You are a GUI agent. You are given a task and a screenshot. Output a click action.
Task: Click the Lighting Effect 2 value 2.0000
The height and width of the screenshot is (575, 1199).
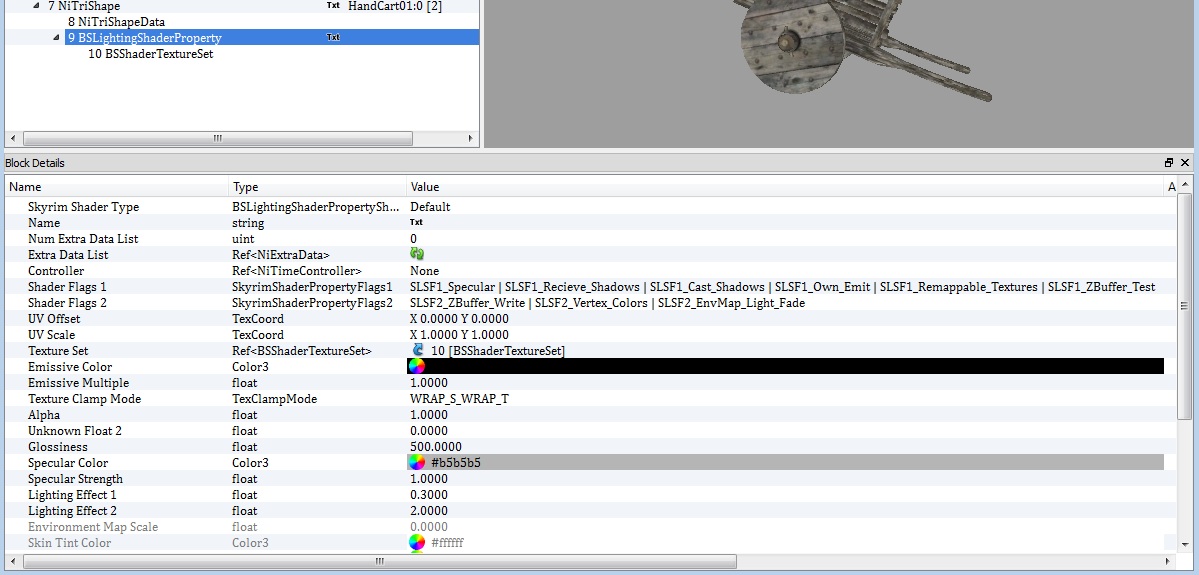coord(429,511)
